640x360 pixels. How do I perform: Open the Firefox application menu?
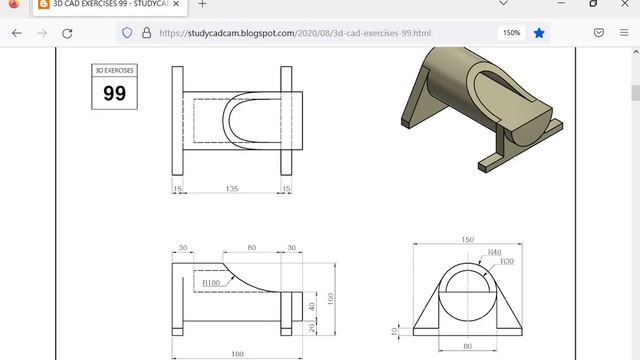624,33
